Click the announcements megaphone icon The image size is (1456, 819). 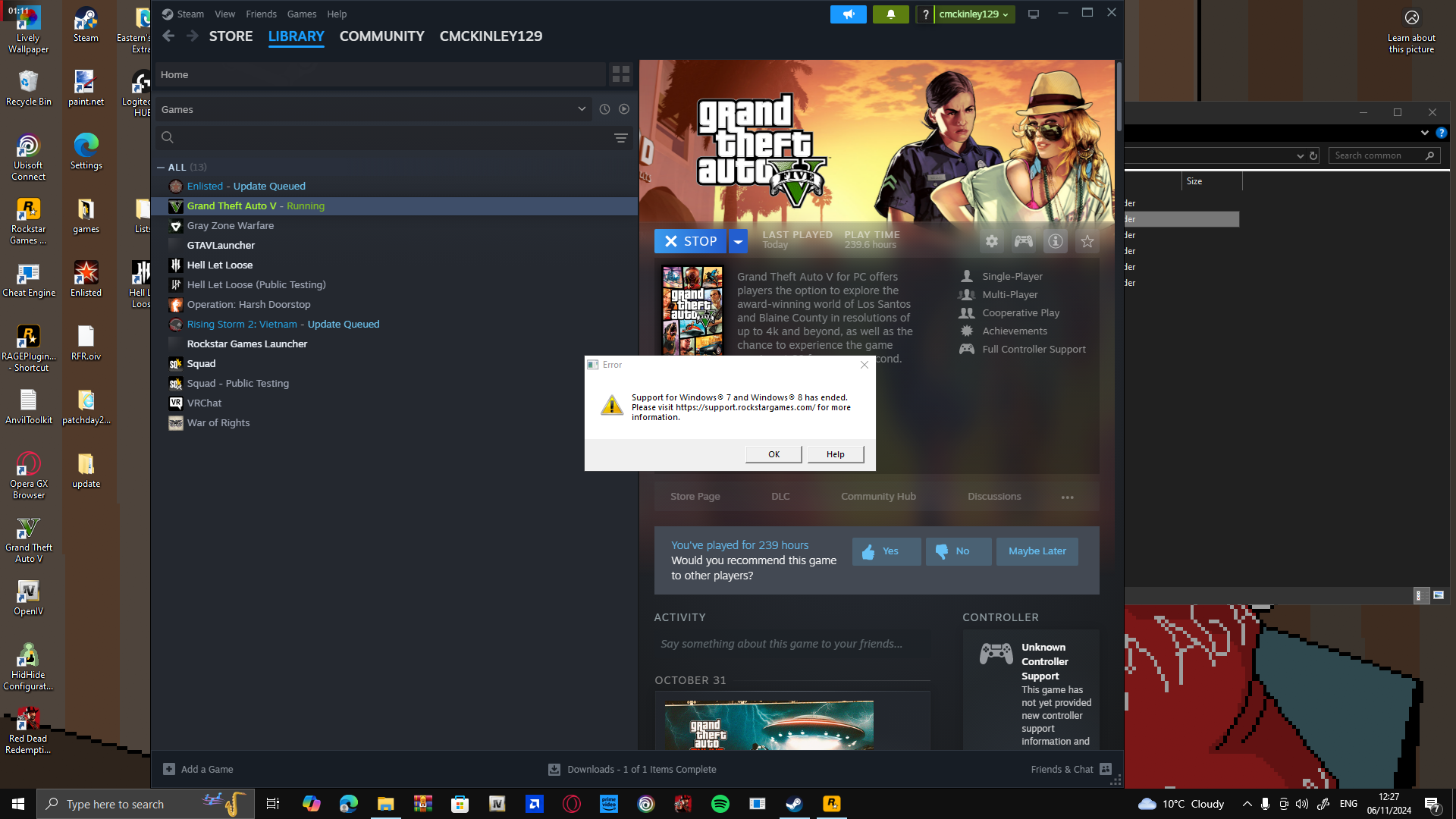pyautogui.click(x=848, y=14)
